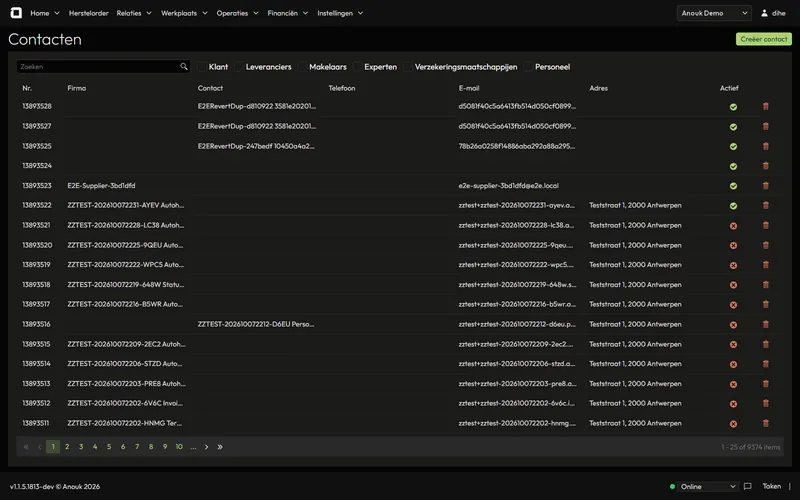Delete E2E-Supplier-3bd1dfd contact via trash icon
Screen dimensions: 800x500
click(765, 186)
